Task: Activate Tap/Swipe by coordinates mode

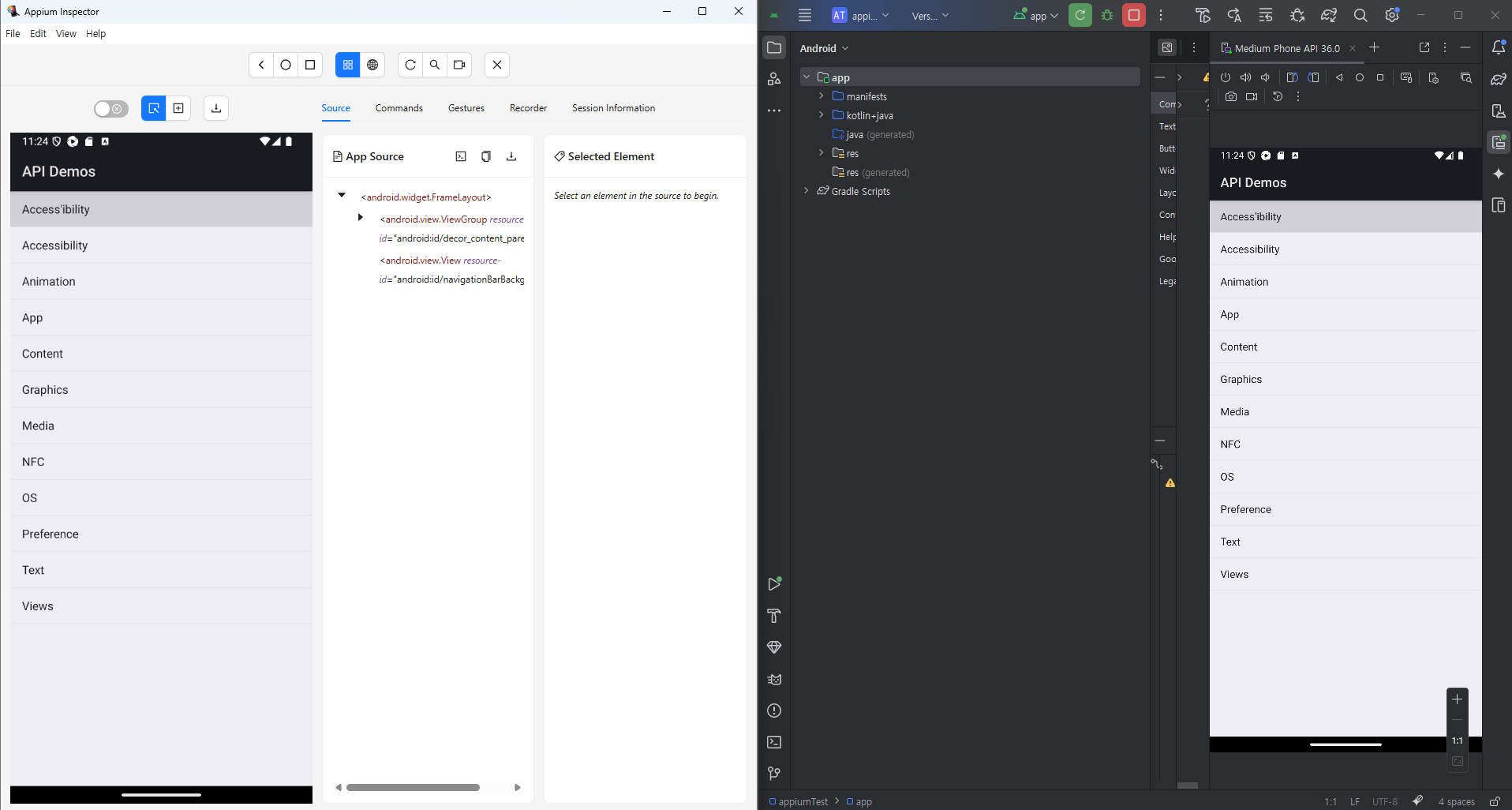Action: point(178,108)
